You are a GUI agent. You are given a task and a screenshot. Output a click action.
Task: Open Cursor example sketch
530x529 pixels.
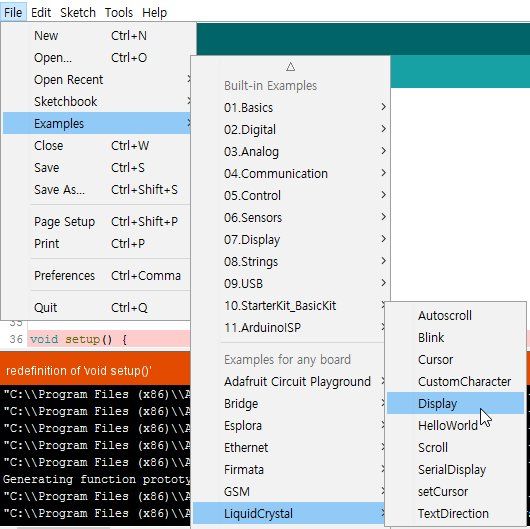pyautogui.click(x=455, y=359)
